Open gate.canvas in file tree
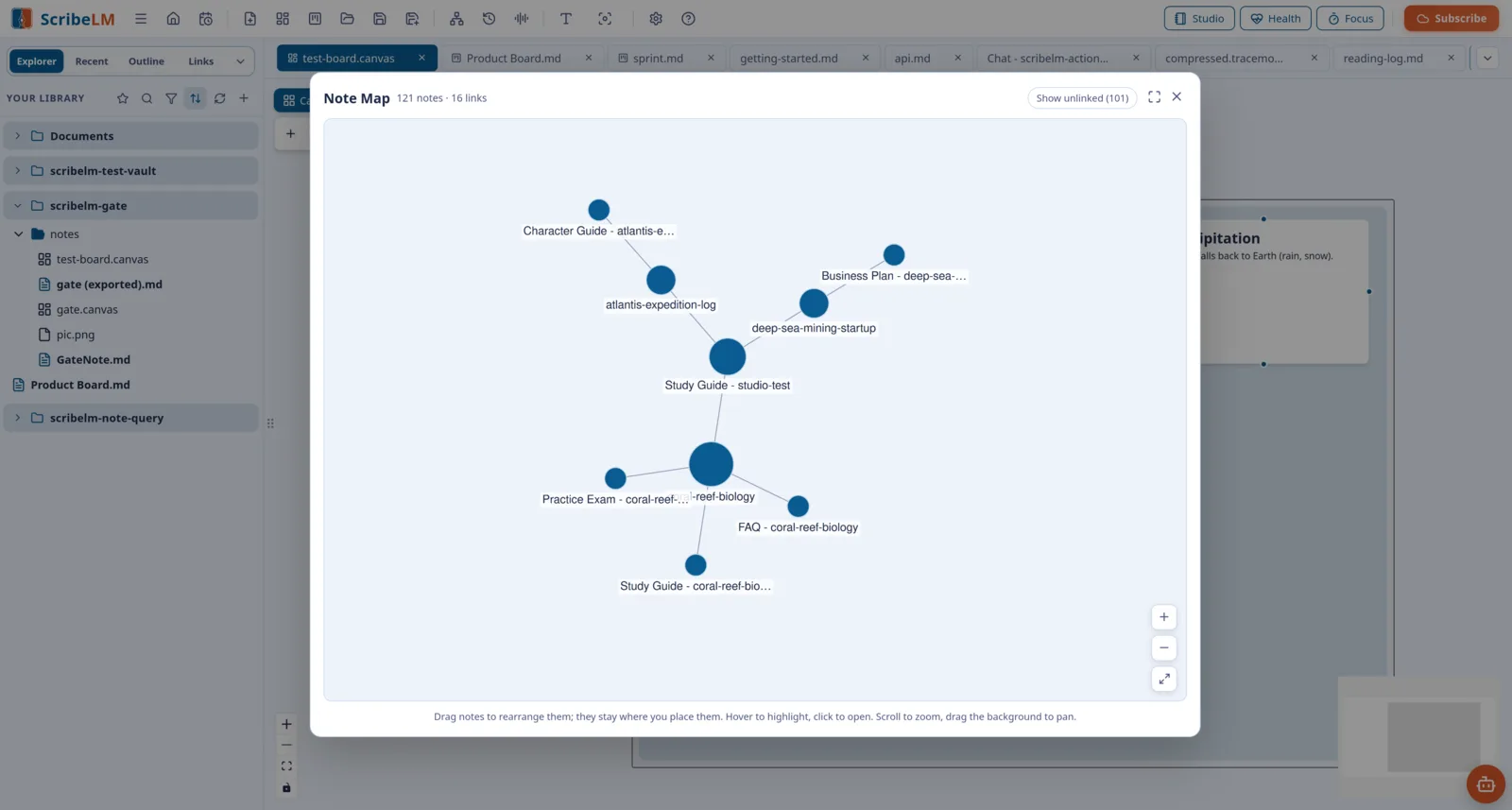1512x810 pixels. click(x=87, y=310)
